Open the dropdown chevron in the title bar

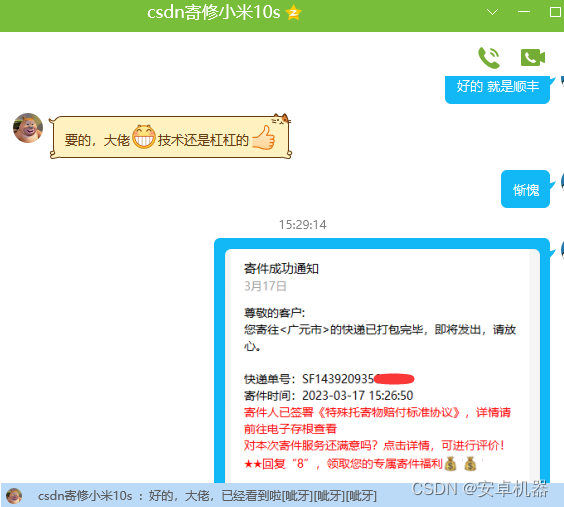(492, 12)
